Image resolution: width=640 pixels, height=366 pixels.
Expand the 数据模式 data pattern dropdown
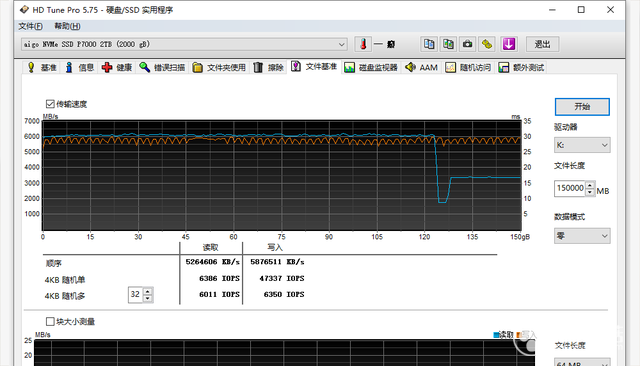coord(582,236)
